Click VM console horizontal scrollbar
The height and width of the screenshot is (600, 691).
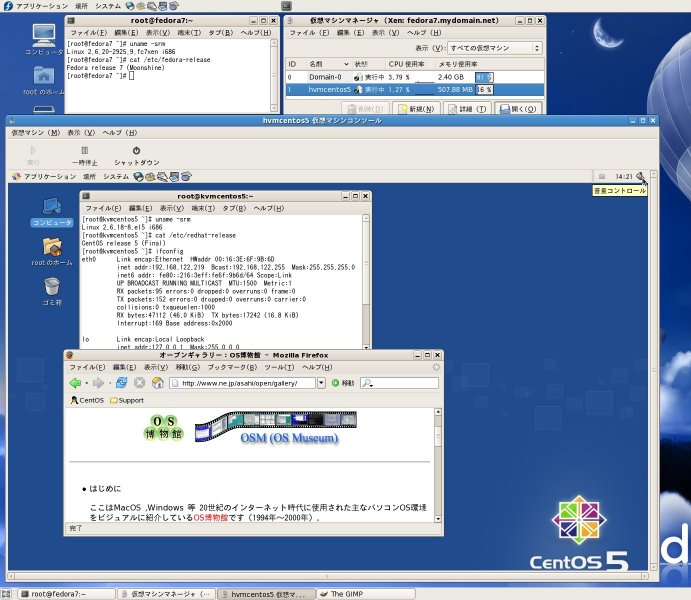(327, 576)
